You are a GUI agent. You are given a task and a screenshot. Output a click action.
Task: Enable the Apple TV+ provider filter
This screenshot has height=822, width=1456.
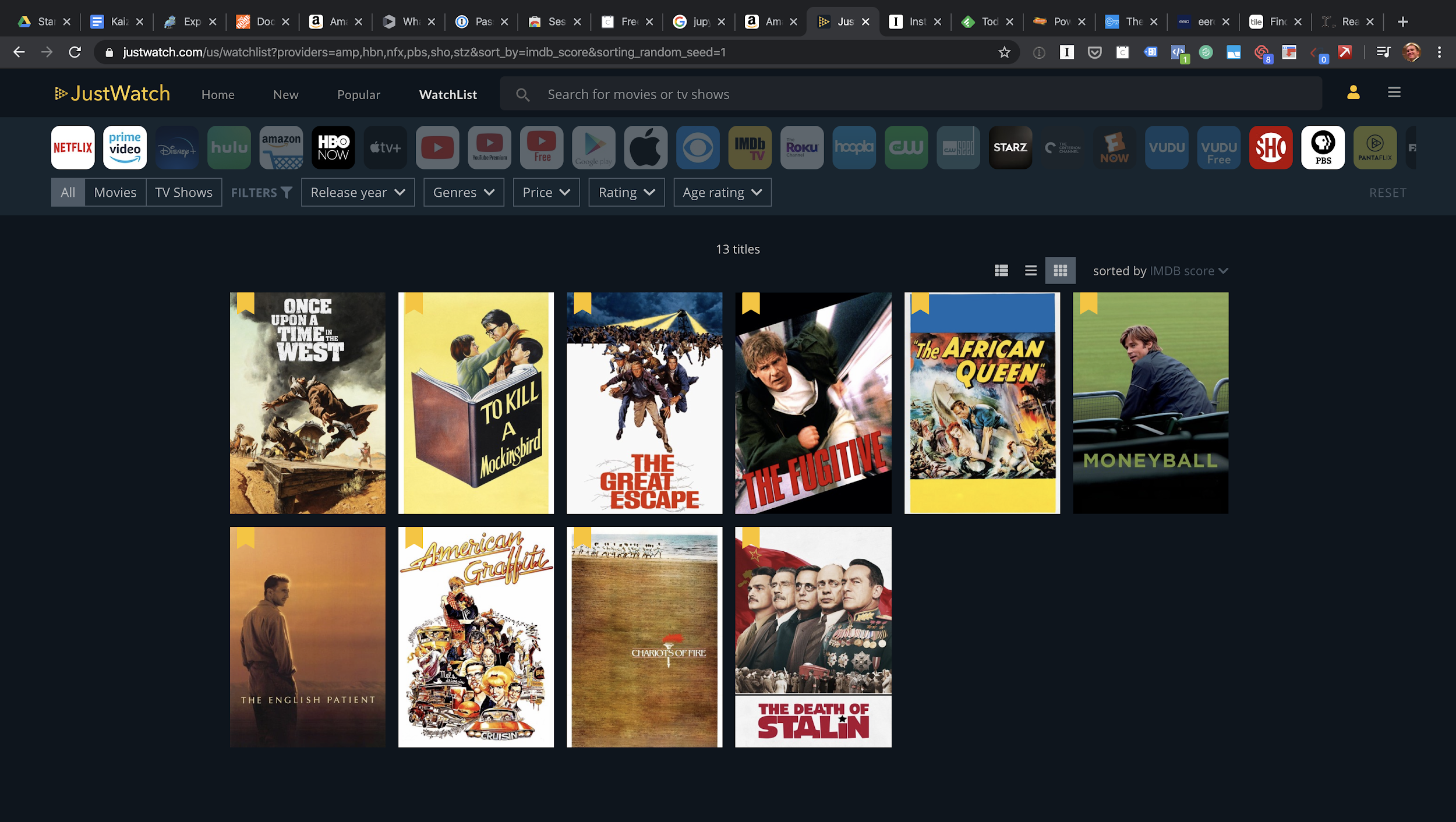pyautogui.click(x=385, y=147)
